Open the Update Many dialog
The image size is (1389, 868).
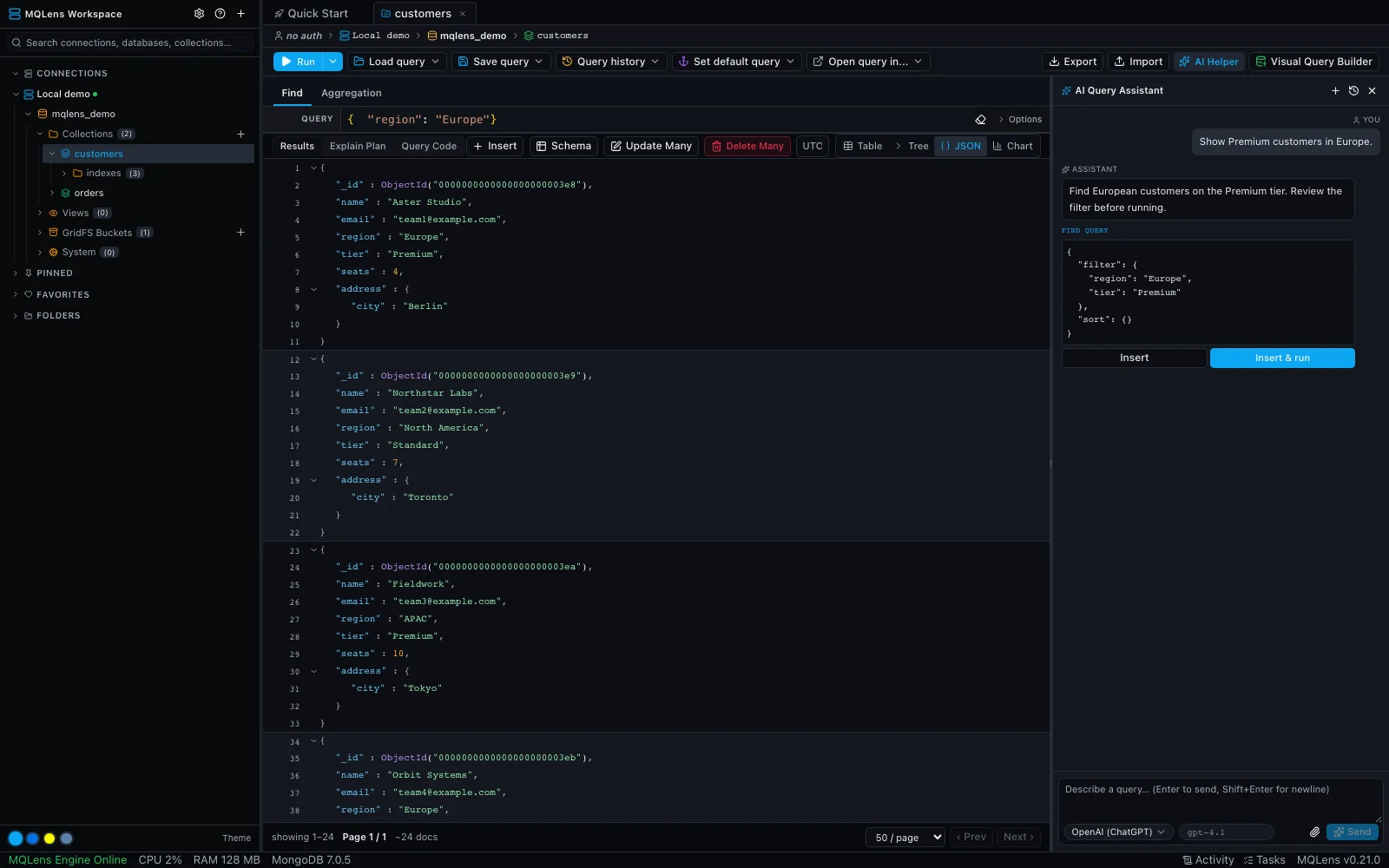[651, 146]
